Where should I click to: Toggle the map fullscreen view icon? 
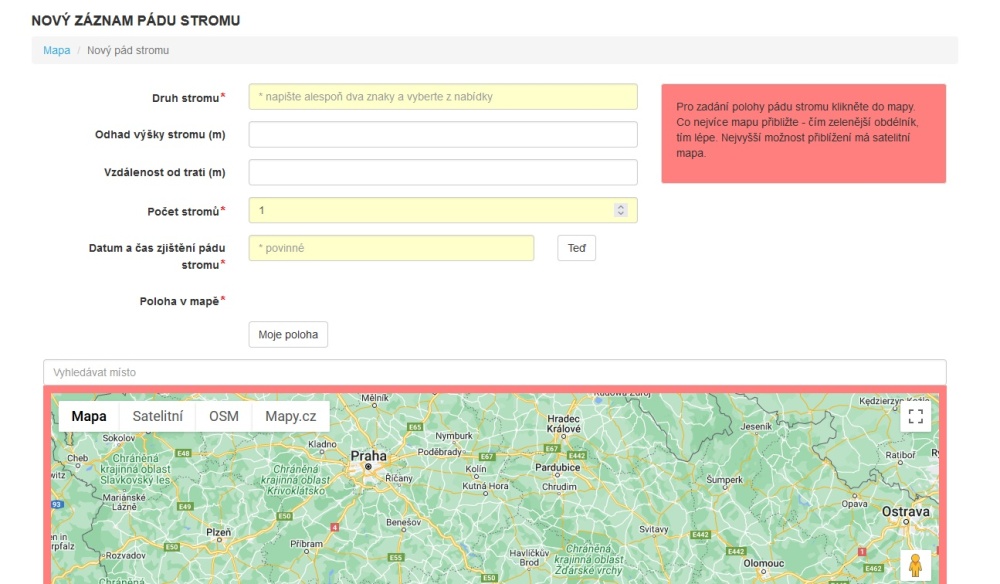click(x=916, y=417)
